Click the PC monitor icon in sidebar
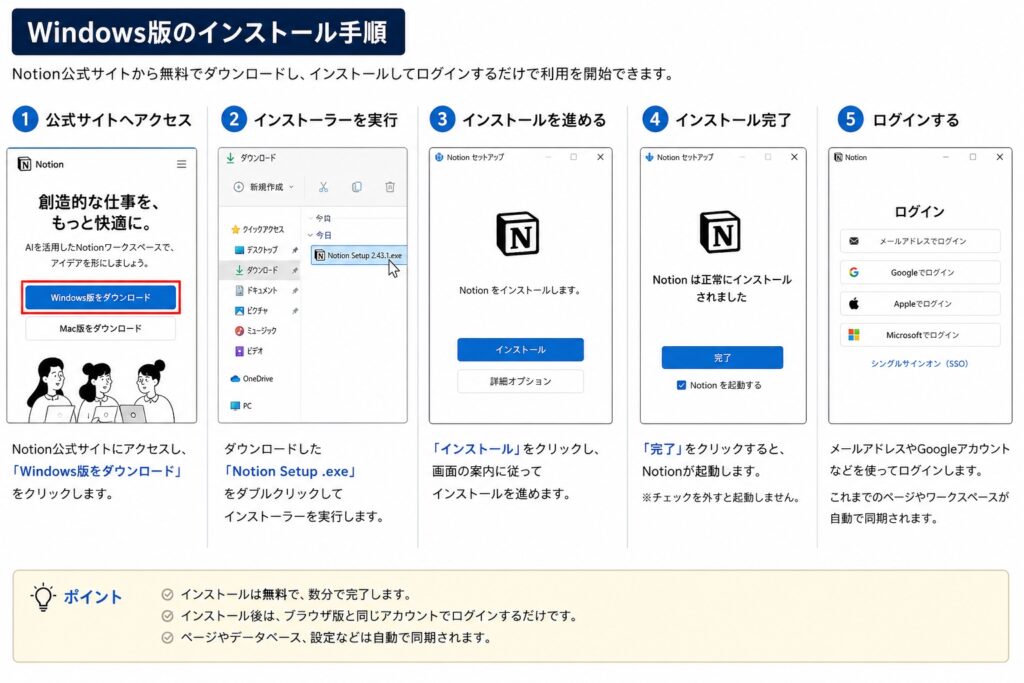Image resolution: width=1024 pixels, height=683 pixels. (235, 405)
